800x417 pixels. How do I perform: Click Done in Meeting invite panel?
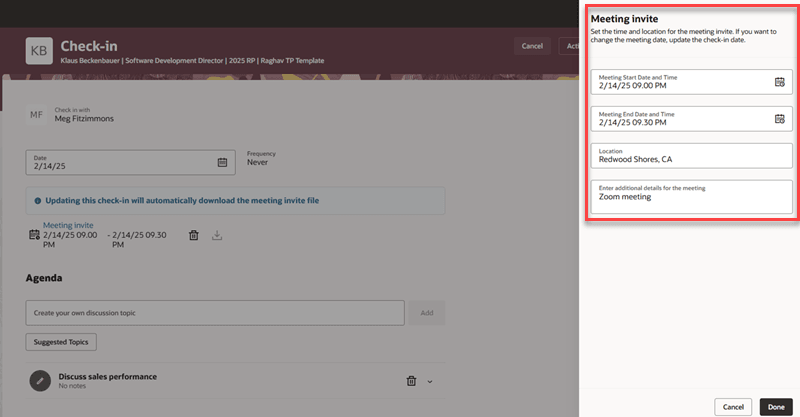coord(776,407)
